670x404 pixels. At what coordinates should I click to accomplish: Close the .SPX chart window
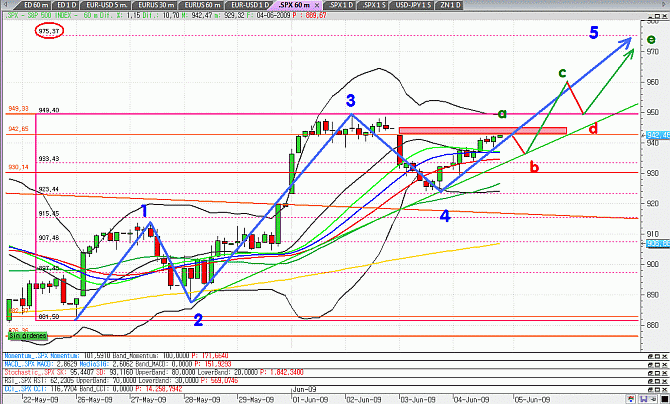(664, 15)
